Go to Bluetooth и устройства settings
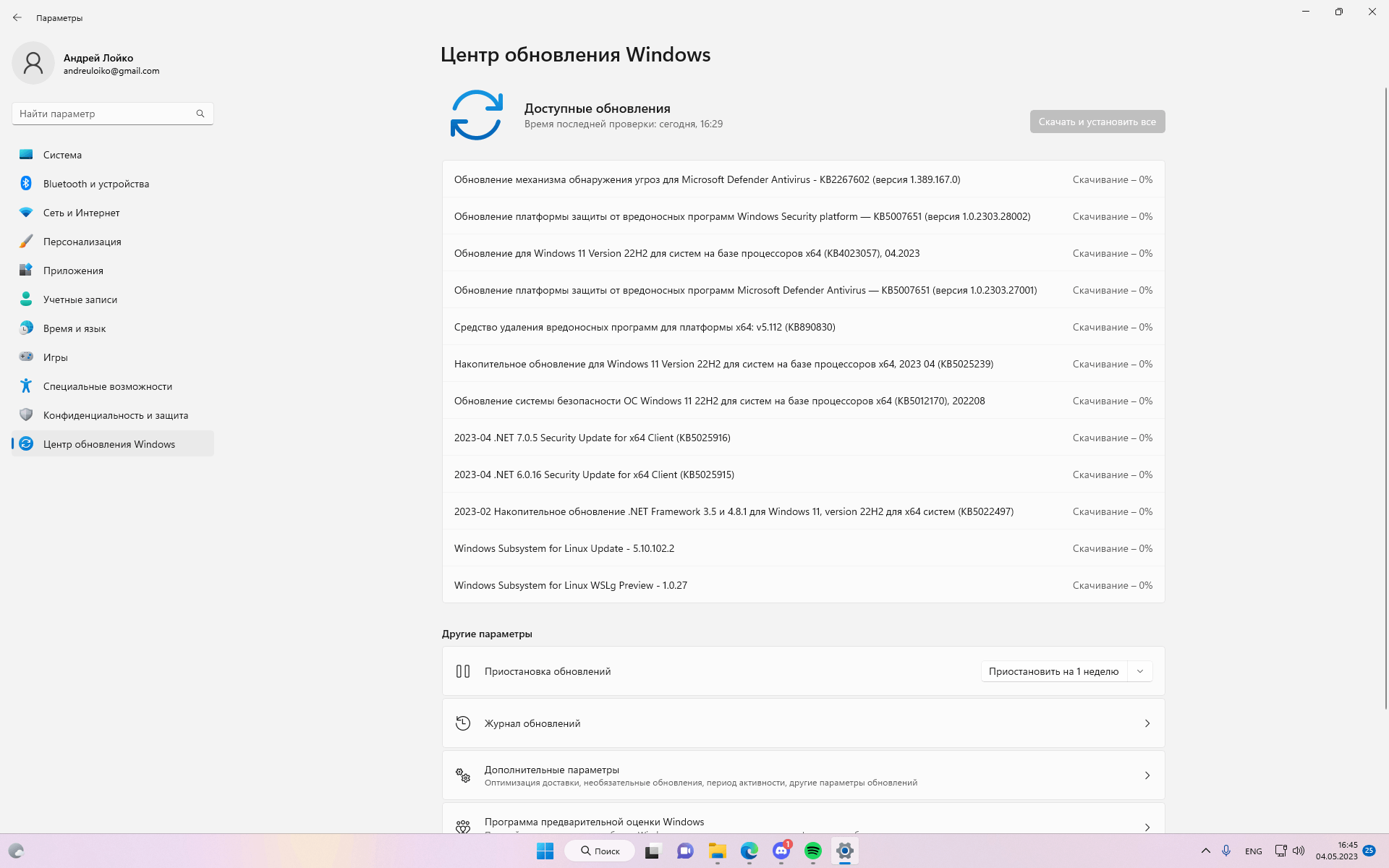Viewport: 1389px width, 868px height. 113,183
